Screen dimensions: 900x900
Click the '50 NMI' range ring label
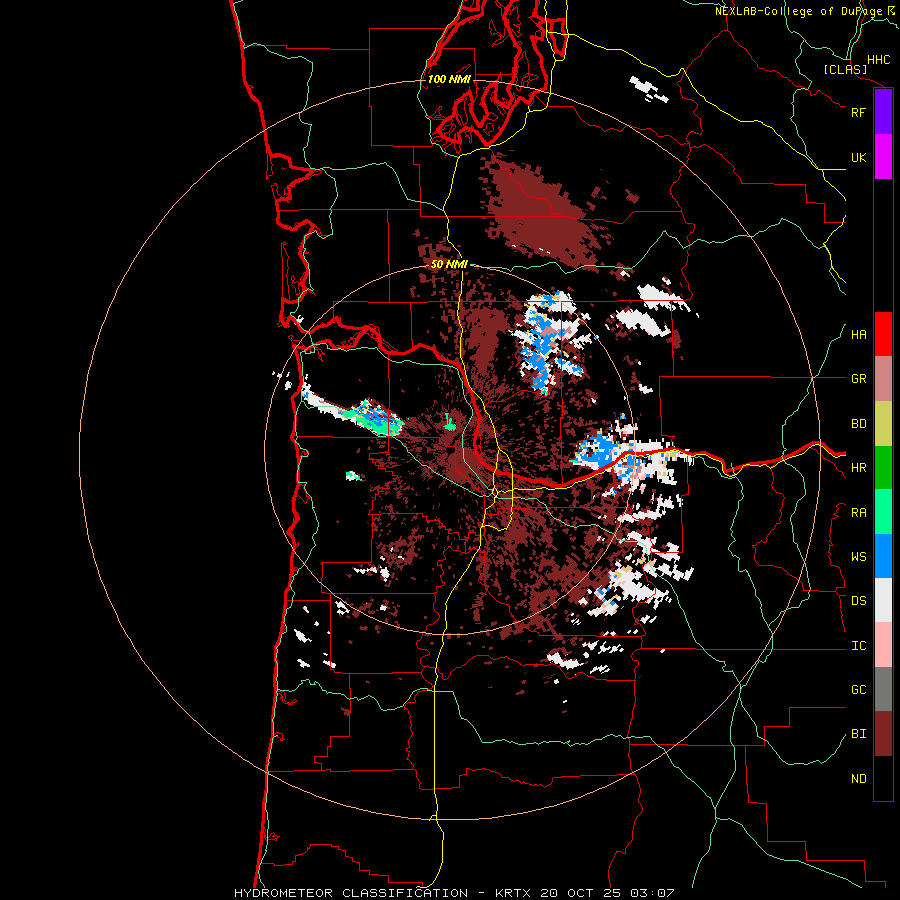pos(449,264)
